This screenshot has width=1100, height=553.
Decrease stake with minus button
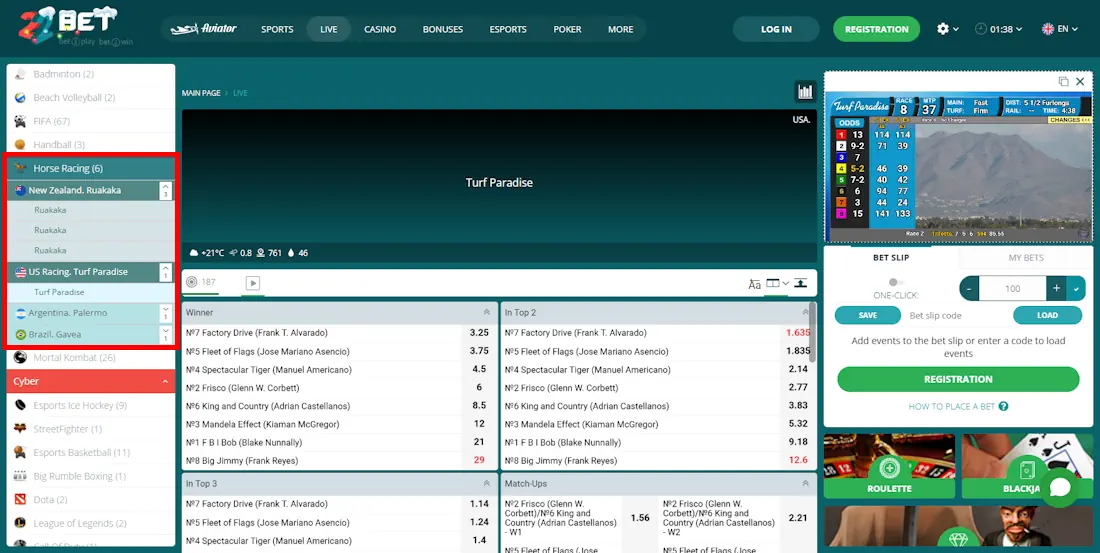point(969,288)
